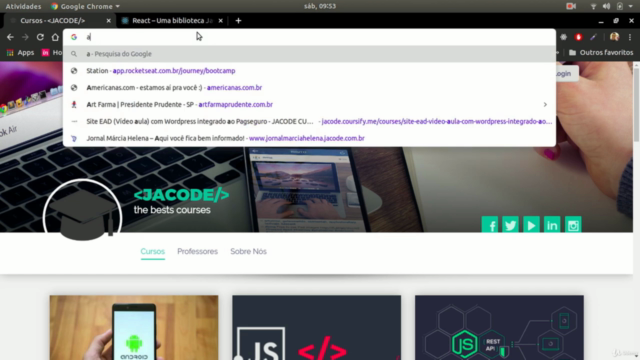This screenshot has height=360, width=640.
Task: Choose the Americanas.com suggestion
Action: click(309, 87)
